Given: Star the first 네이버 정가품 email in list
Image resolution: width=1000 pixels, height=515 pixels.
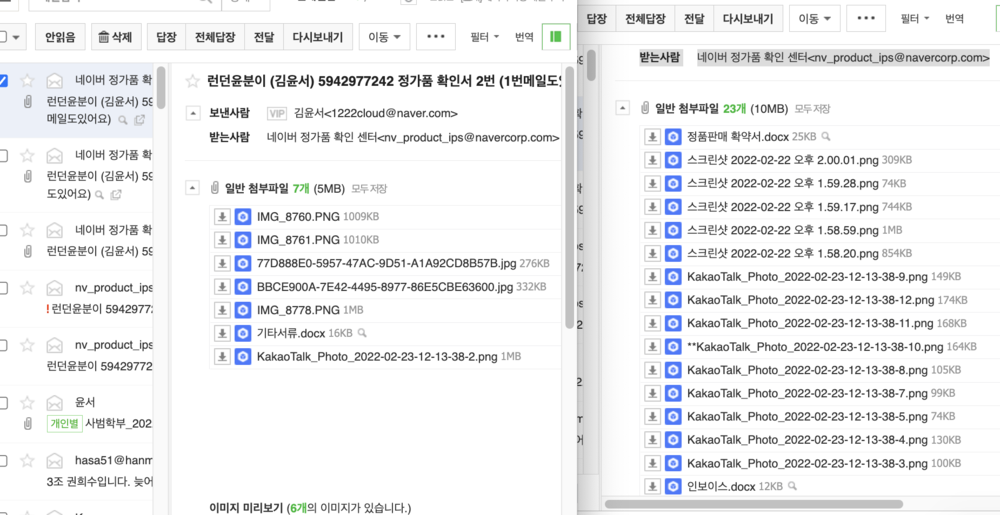Looking at the screenshot, I should tap(27, 79).
